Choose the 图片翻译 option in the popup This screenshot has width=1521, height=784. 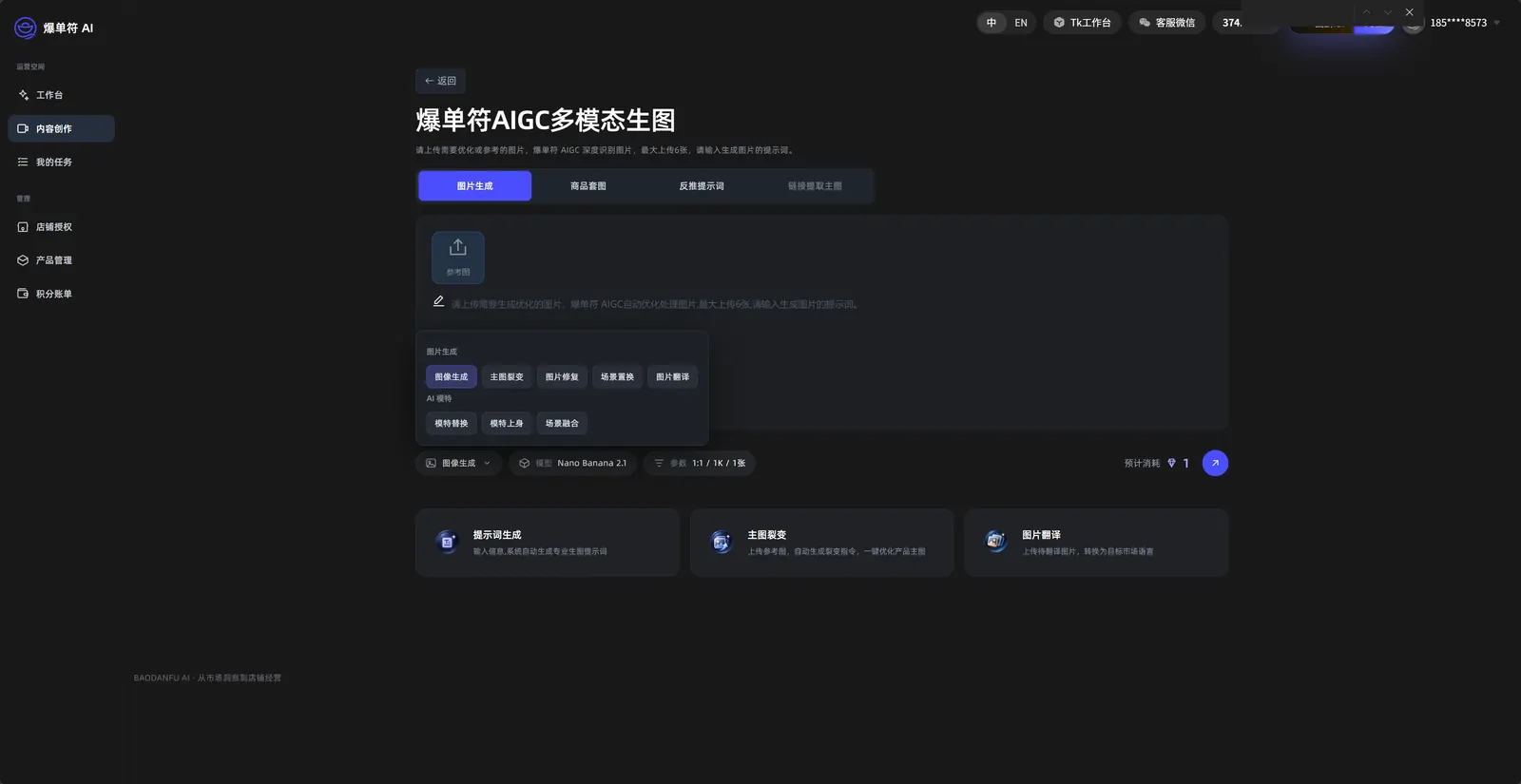(673, 377)
